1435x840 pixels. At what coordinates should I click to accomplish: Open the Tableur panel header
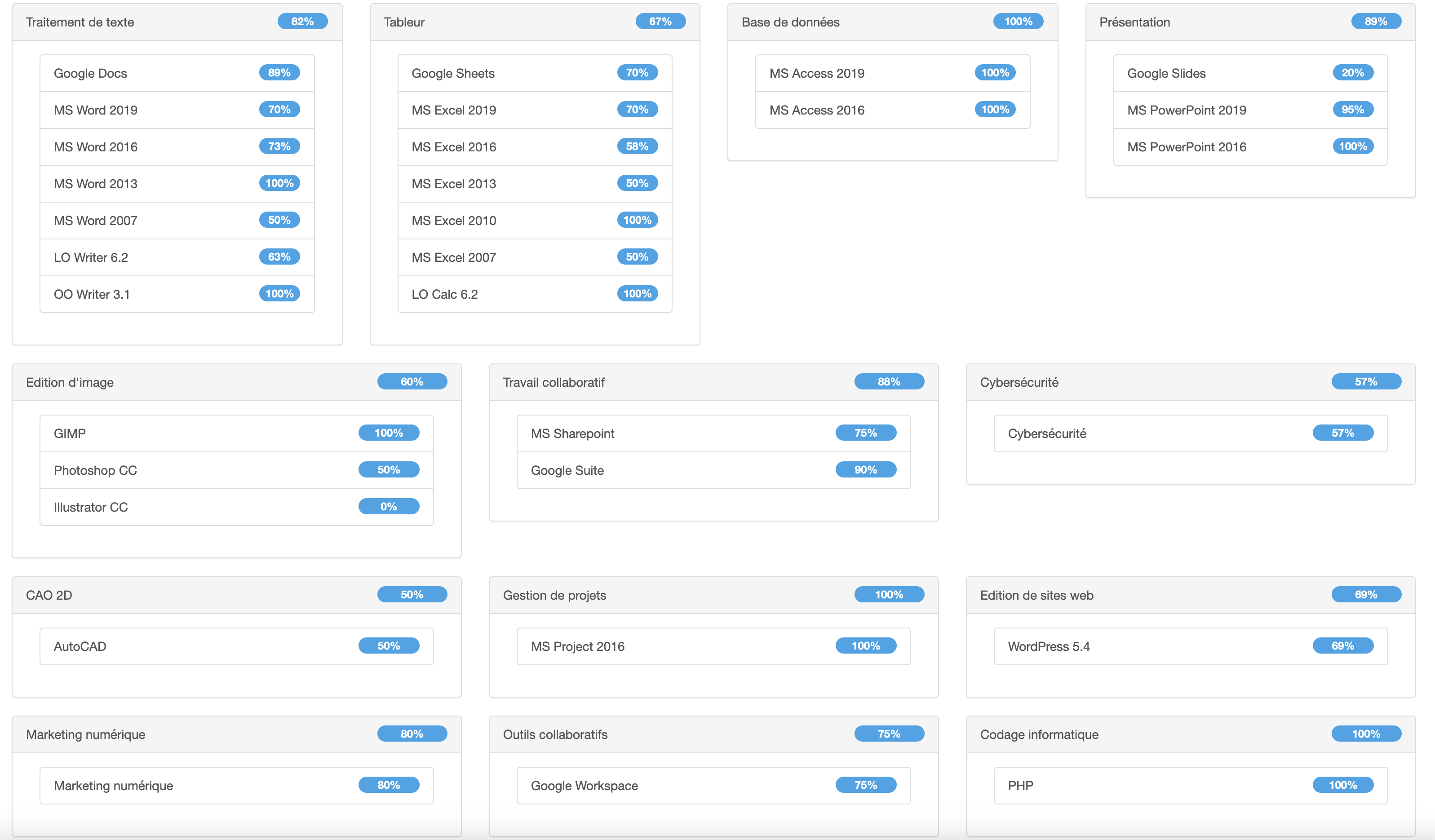click(x=534, y=22)
